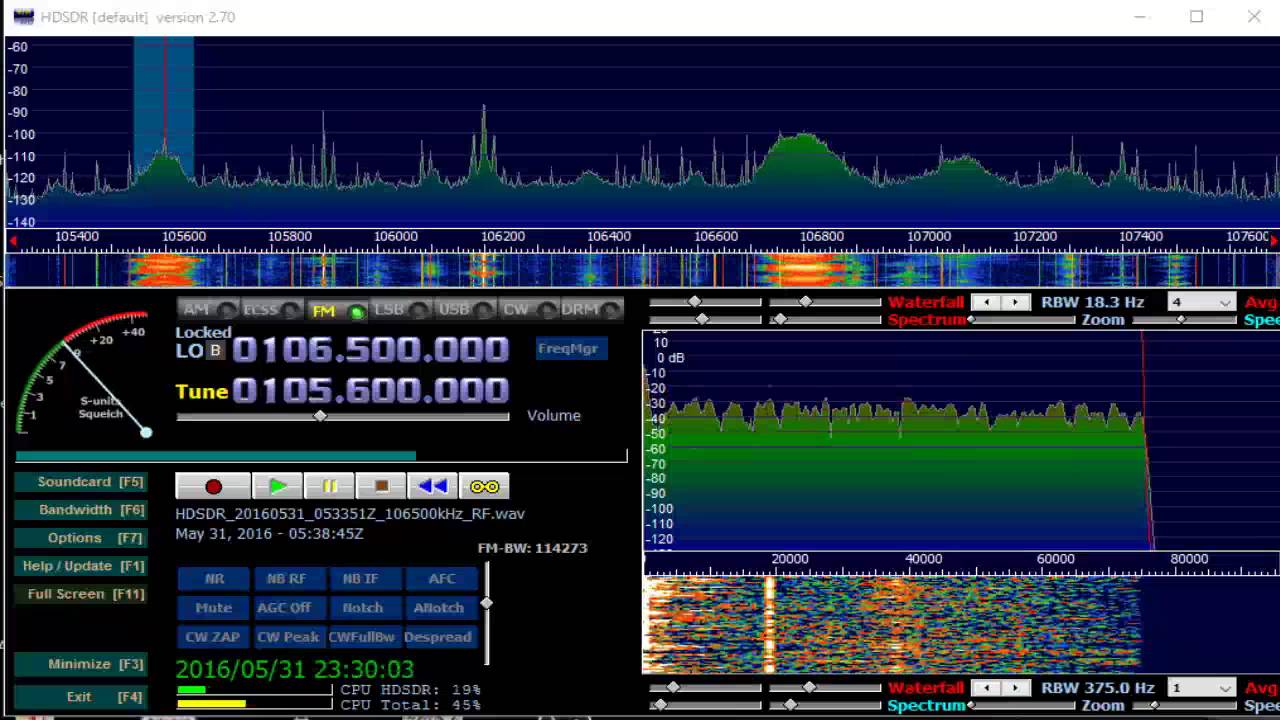The image size is (1280, 720).
Task: Click the green 2016/05/31 23:30:03 clock
Action: tap(295, 669)
